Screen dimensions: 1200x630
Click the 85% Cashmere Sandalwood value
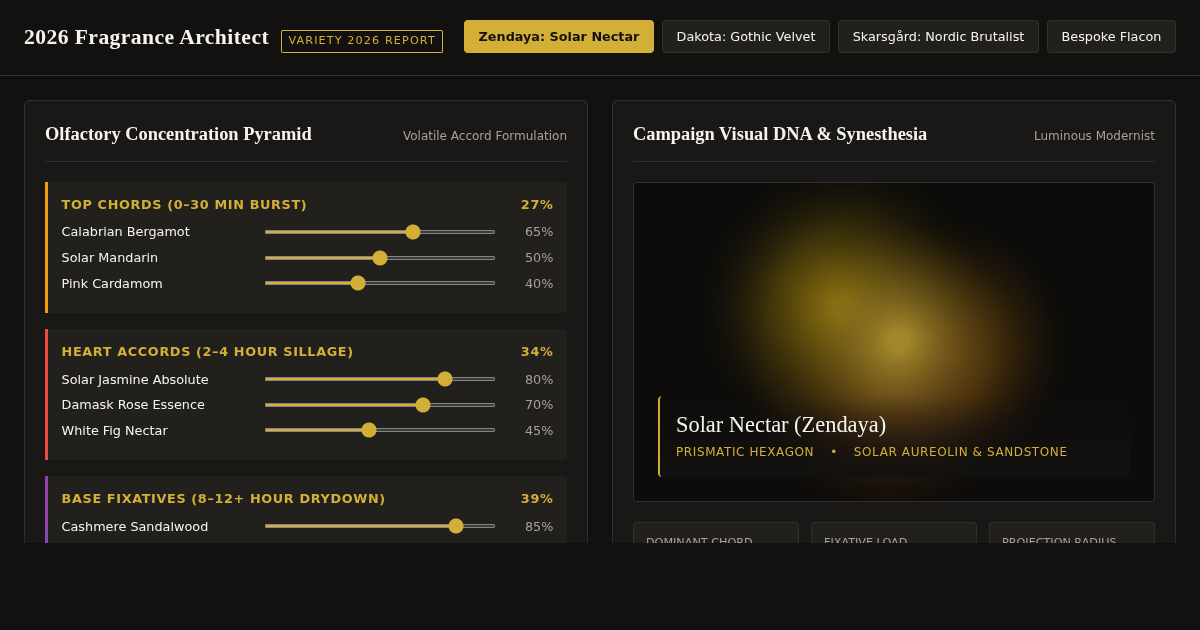[539, 527]
